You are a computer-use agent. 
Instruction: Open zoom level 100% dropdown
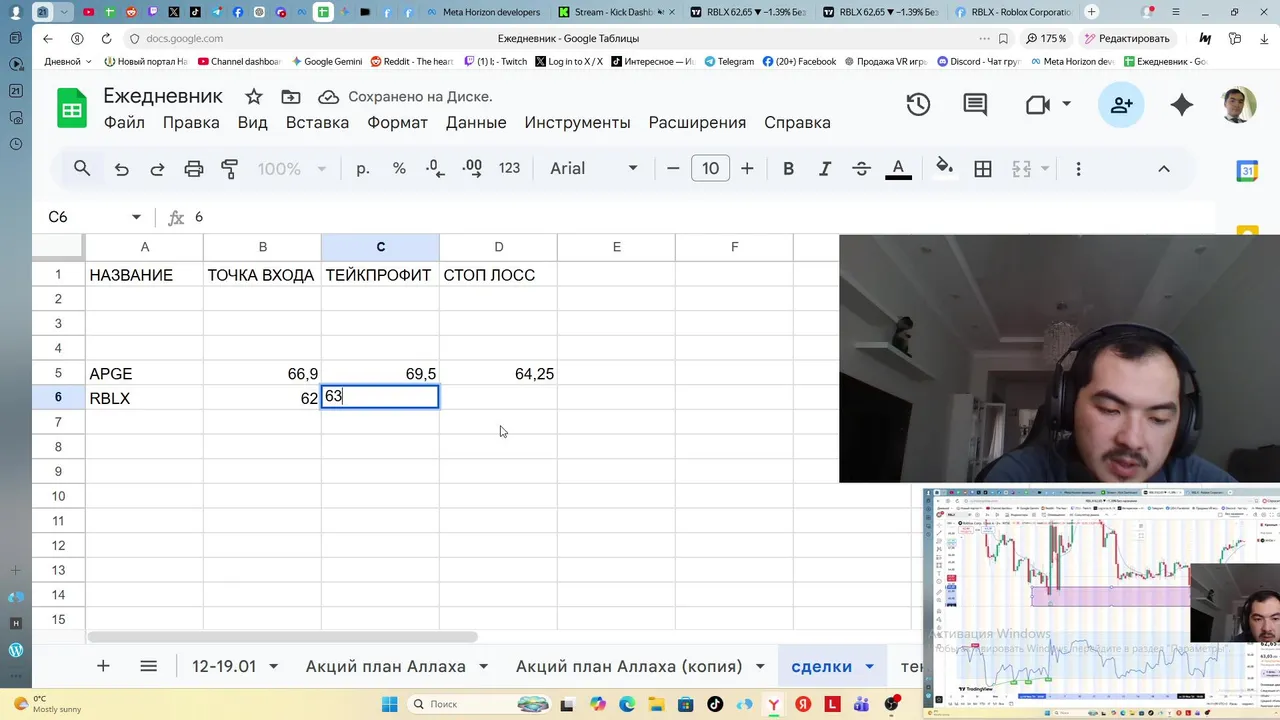[292, 169]
